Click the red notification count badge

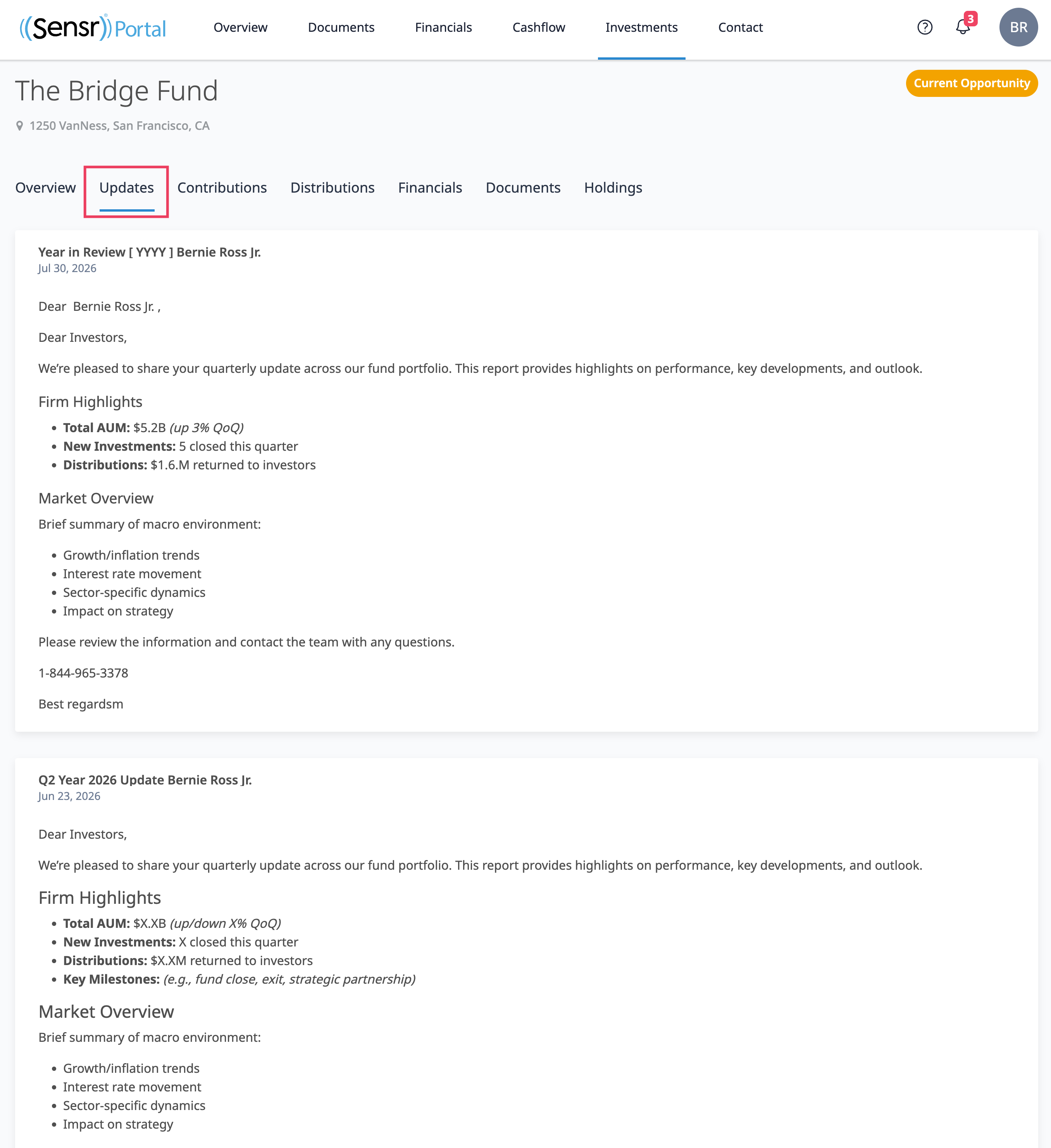(971, 18)
